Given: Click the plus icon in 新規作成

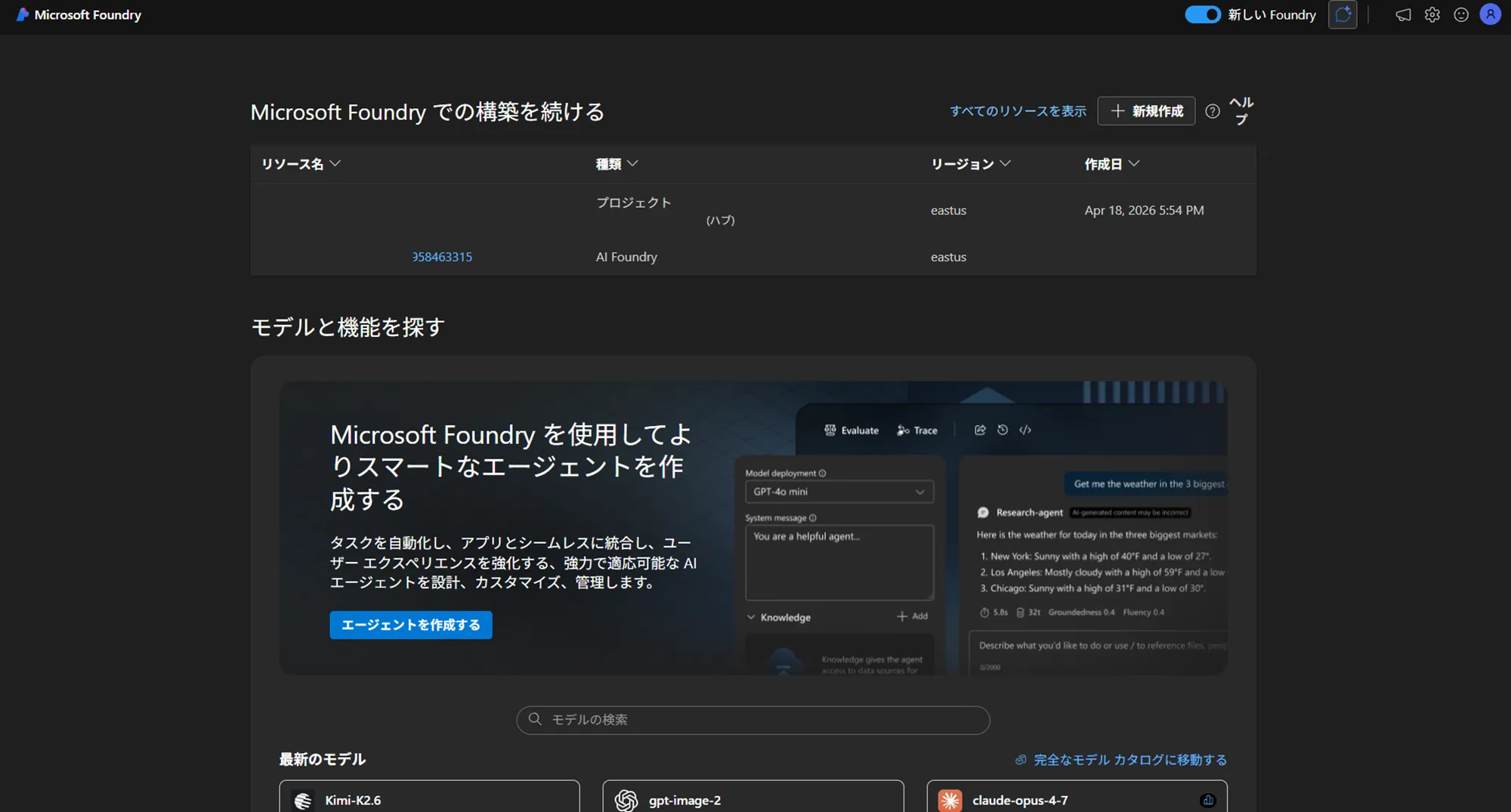Looking at the screenshot, I should 1117,111.
